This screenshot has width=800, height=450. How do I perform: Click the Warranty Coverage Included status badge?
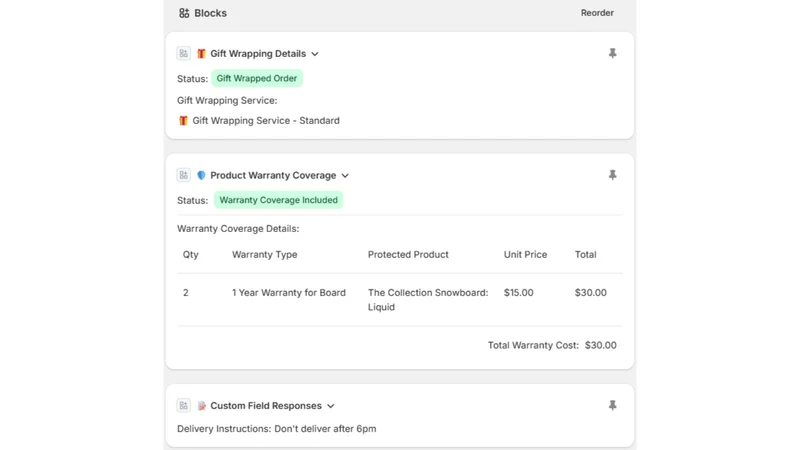[279, 200]
